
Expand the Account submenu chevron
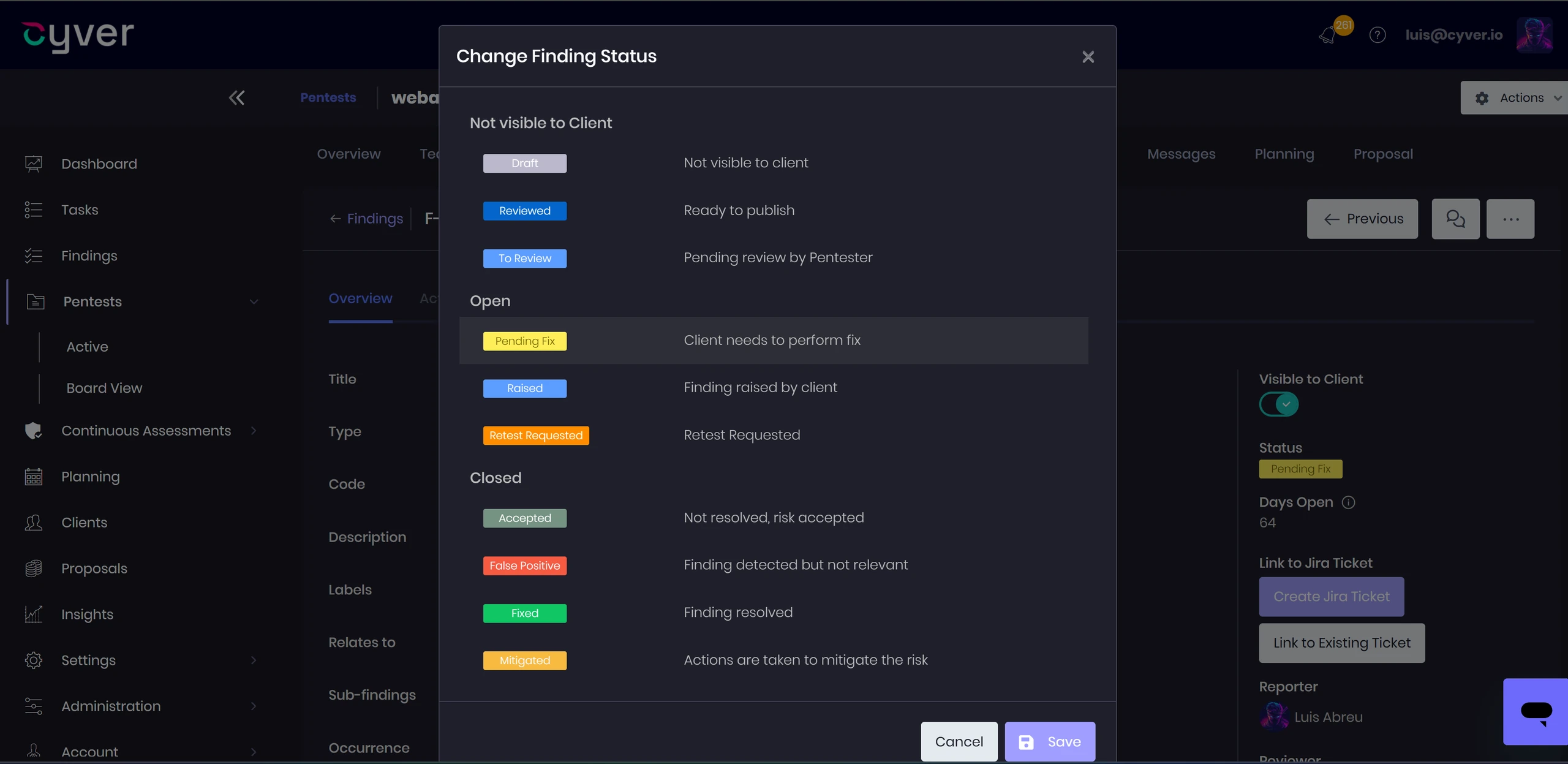[254, 752]
